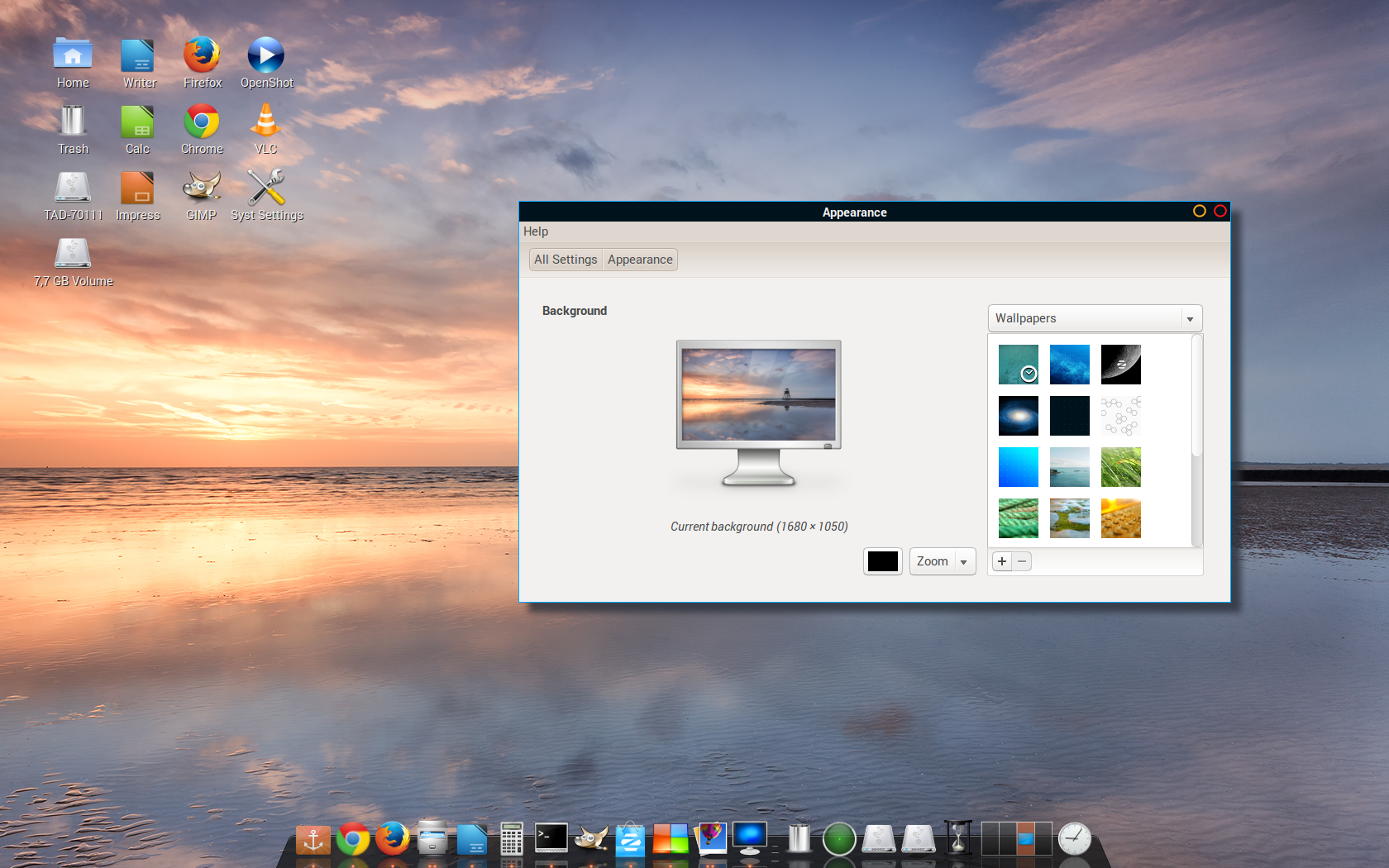Expand the Wallpapers source dropdown
This screenshot has height=868, width=1389.
[1095, 318]
